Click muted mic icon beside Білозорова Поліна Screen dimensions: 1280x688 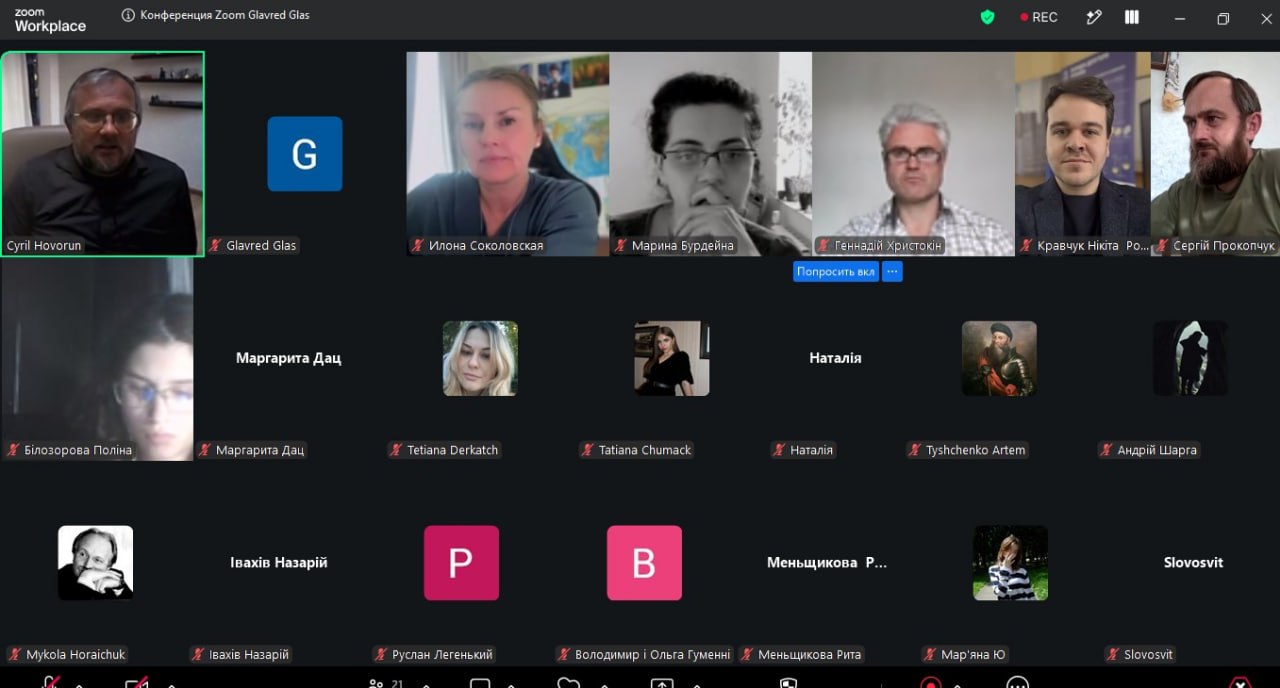coord(13,450)
